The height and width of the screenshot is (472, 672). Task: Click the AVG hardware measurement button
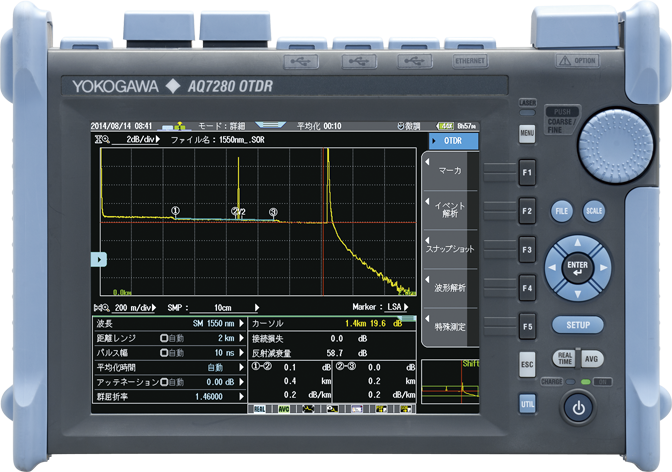(x=591, y=359)
